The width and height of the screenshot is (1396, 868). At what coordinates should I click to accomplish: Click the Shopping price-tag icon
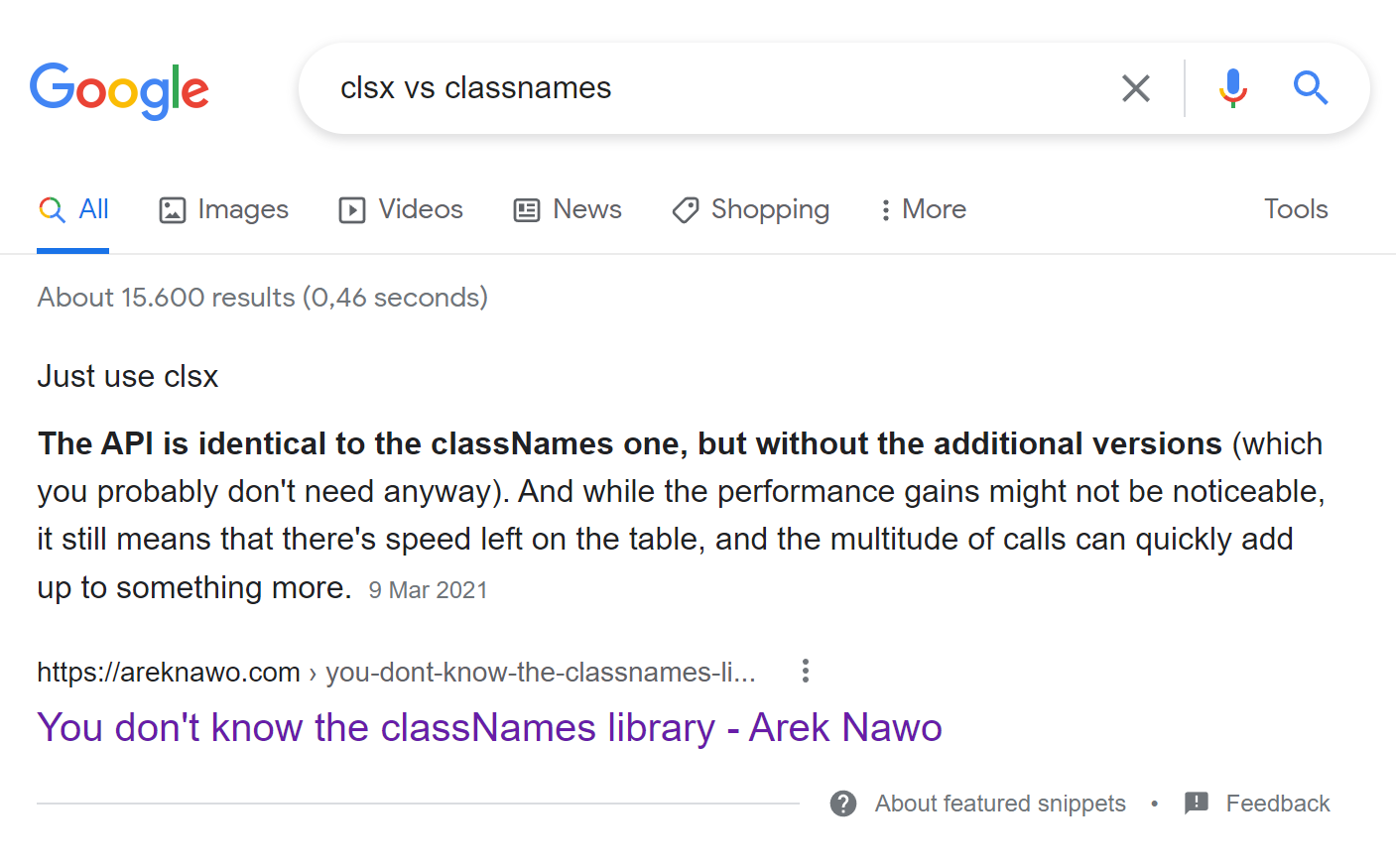685,209
